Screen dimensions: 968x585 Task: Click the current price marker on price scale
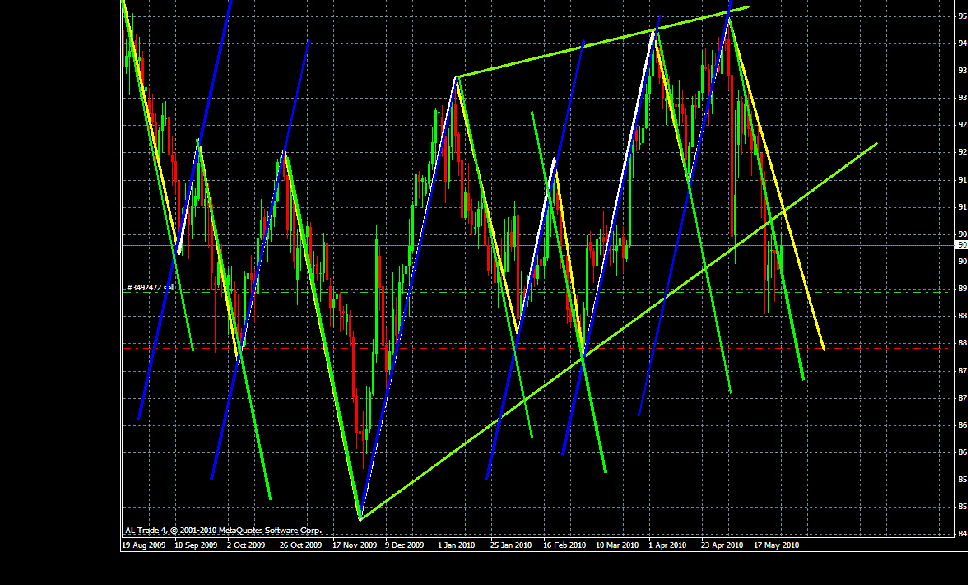[961, 245]
